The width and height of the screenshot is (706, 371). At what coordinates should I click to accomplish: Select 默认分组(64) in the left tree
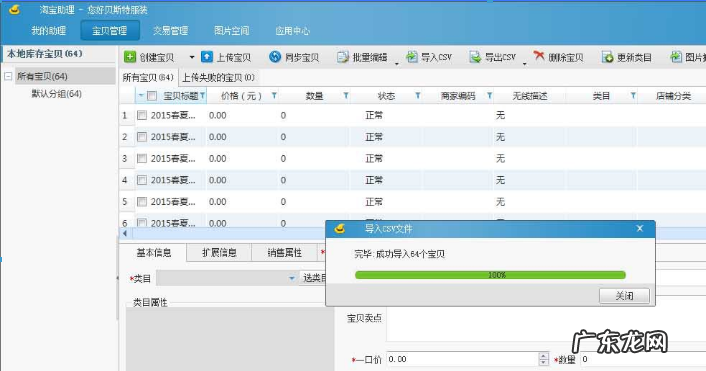pos(56,94)
